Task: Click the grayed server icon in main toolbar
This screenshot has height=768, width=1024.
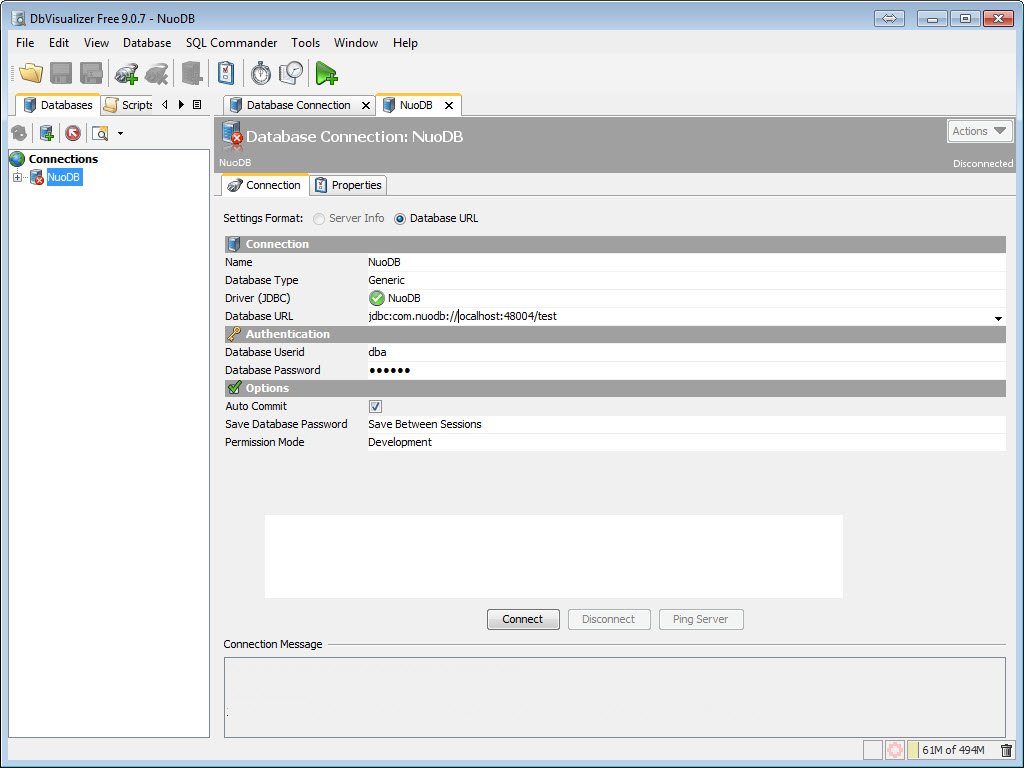Action: click(x=192, y=73)
